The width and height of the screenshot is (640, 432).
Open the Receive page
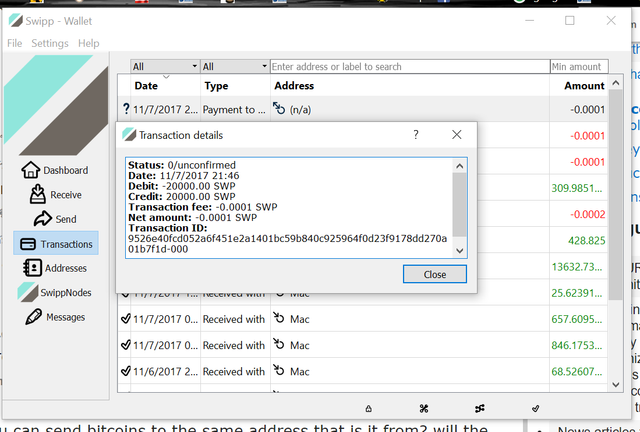(x=56, y=194)
